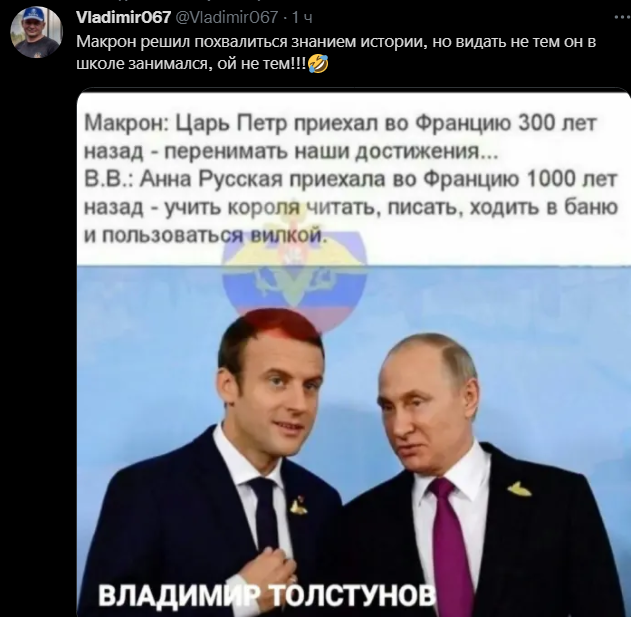Click the gold lapel pin on Macron's jacket
631x617 pixels.
coord(298,507)
